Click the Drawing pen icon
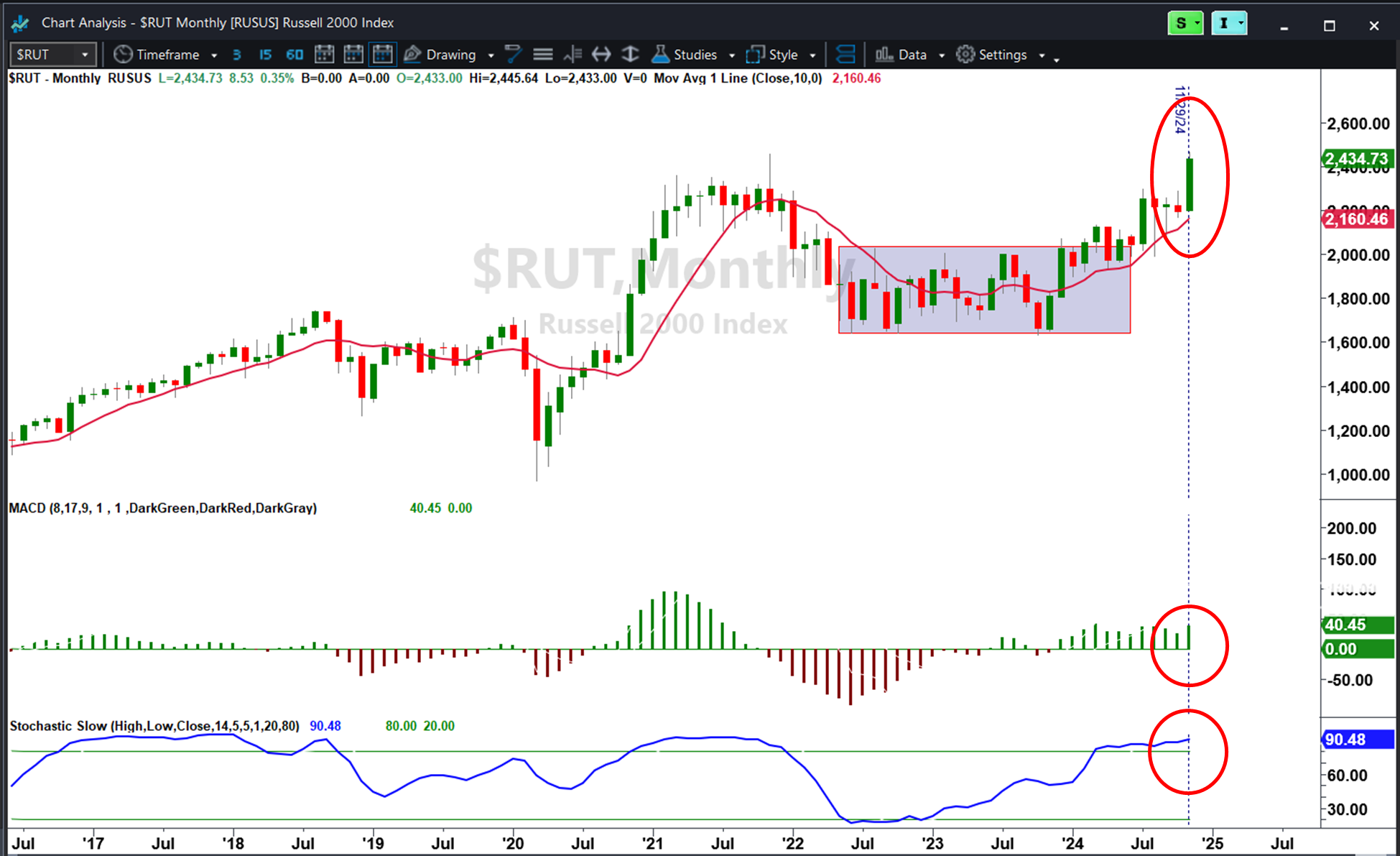Screen dimensions: 1400x856 pos(412,55)
